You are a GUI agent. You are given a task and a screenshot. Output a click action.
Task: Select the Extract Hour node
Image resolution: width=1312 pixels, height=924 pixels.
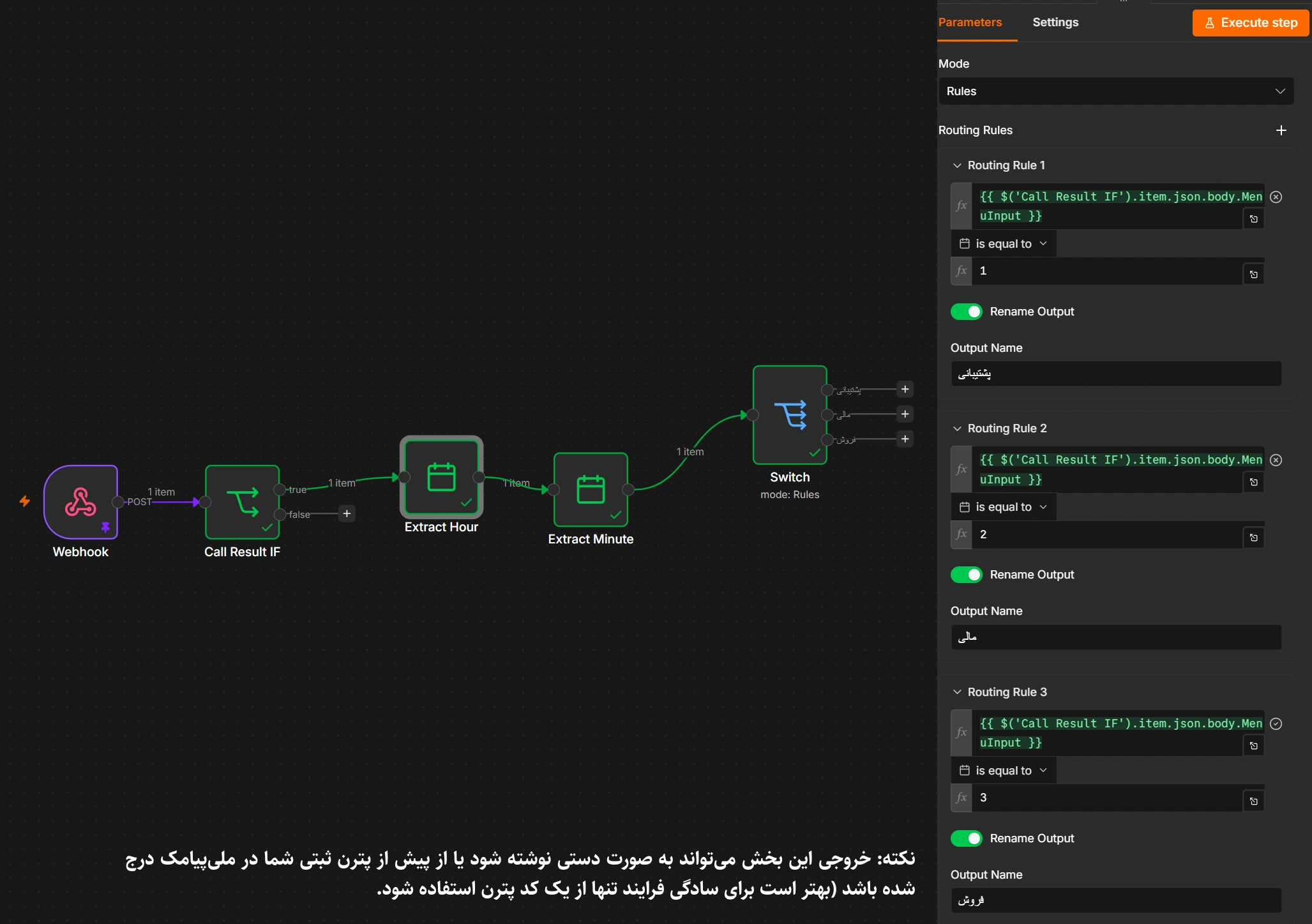tap(441, 477)
